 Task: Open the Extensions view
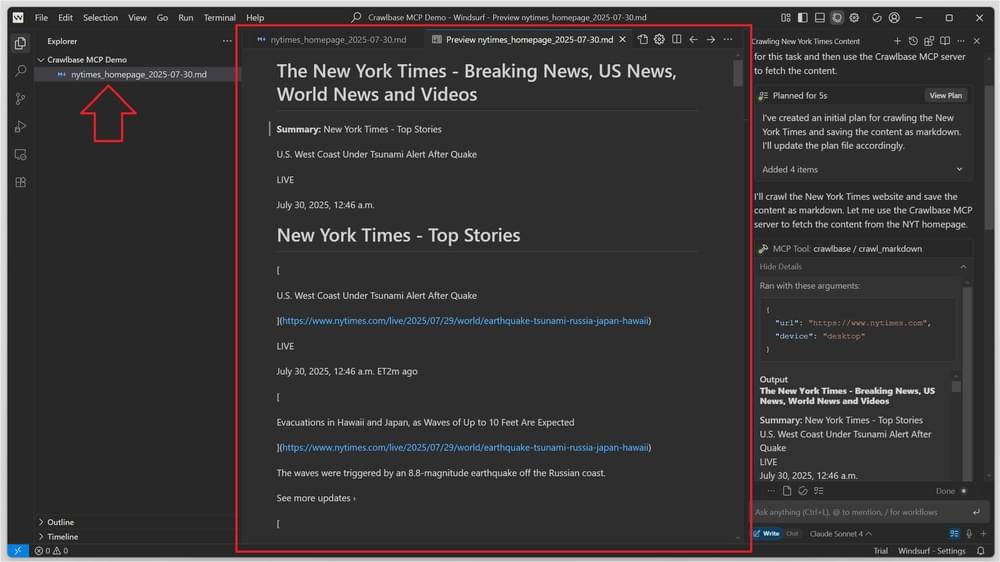(x=20, y=183)
